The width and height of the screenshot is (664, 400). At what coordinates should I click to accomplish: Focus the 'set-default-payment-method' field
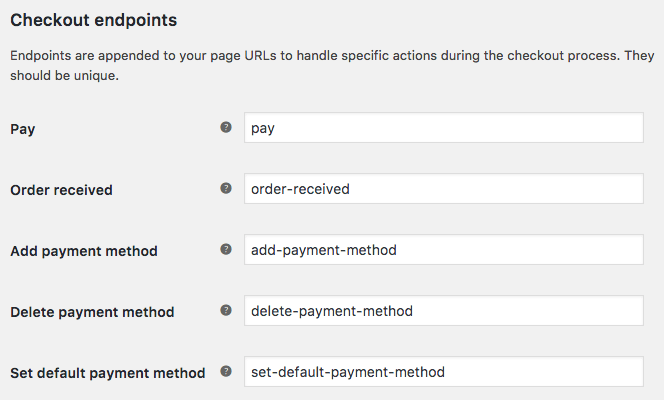click(x=444, y=371)
